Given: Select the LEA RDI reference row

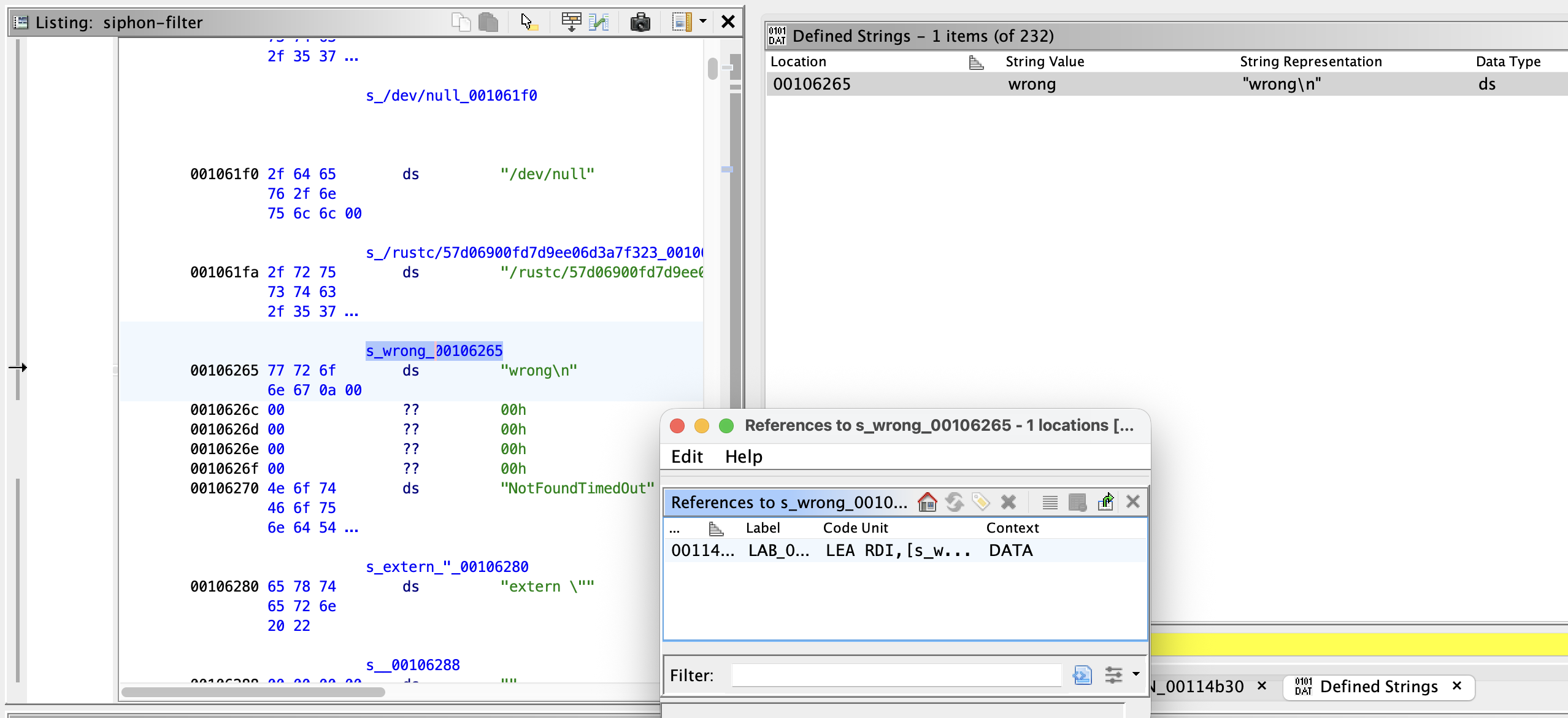Looking at the screenshot, I should 905,550.
